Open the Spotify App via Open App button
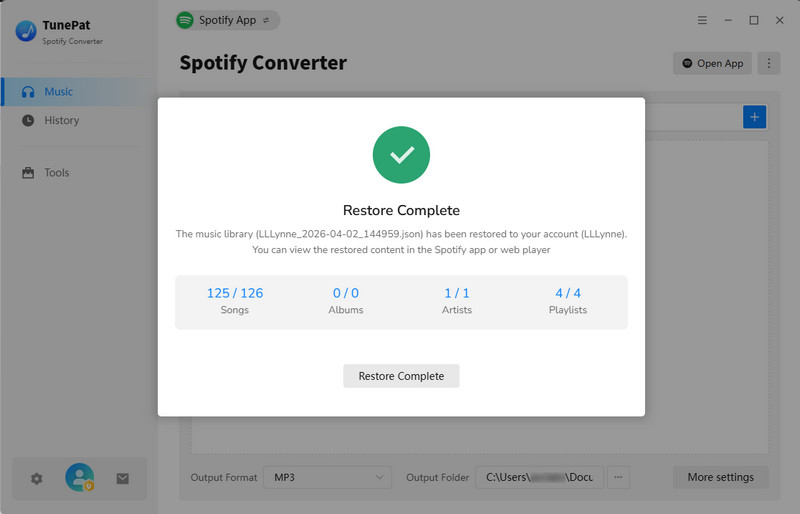Image resolution: width=800 pixels, height=514 pixels. [x=712, y=63]
